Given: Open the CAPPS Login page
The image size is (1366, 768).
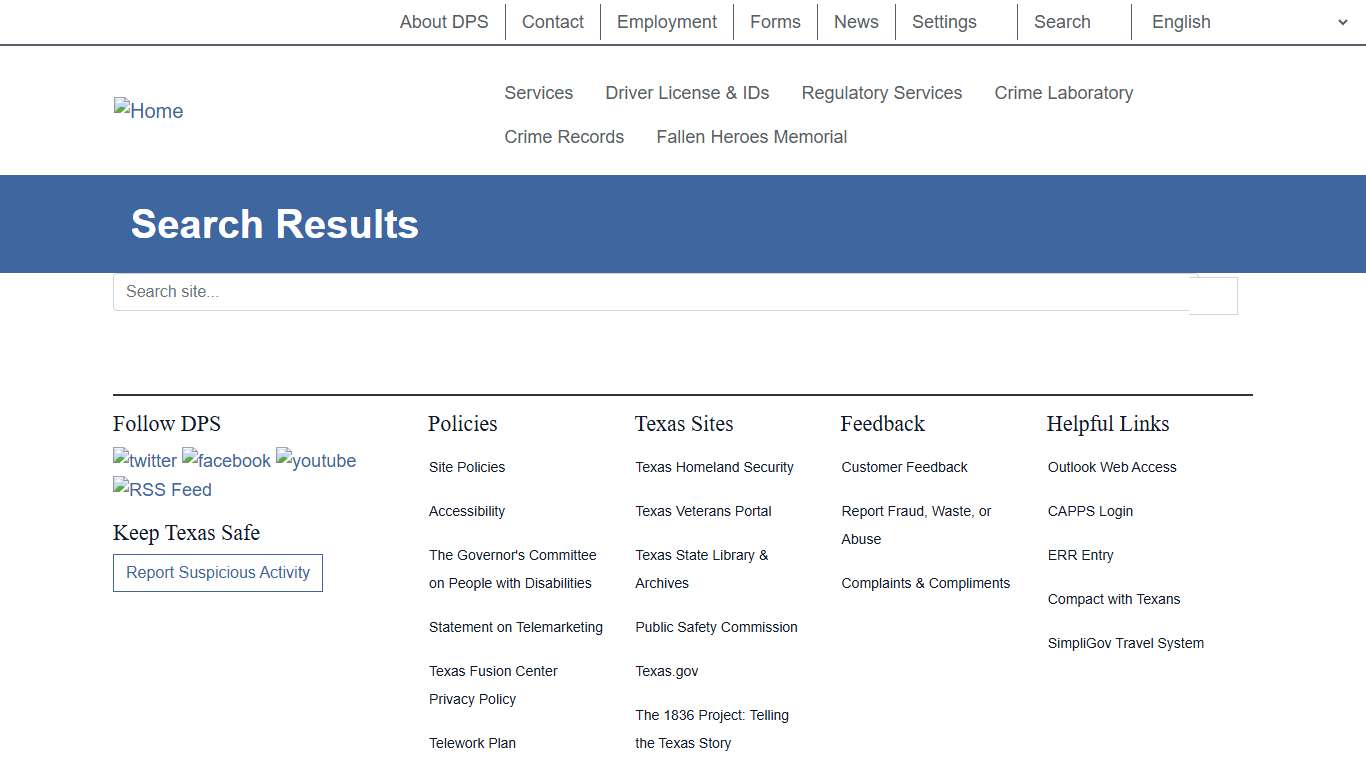Looking at the screenshot, I should point(1090,511).
